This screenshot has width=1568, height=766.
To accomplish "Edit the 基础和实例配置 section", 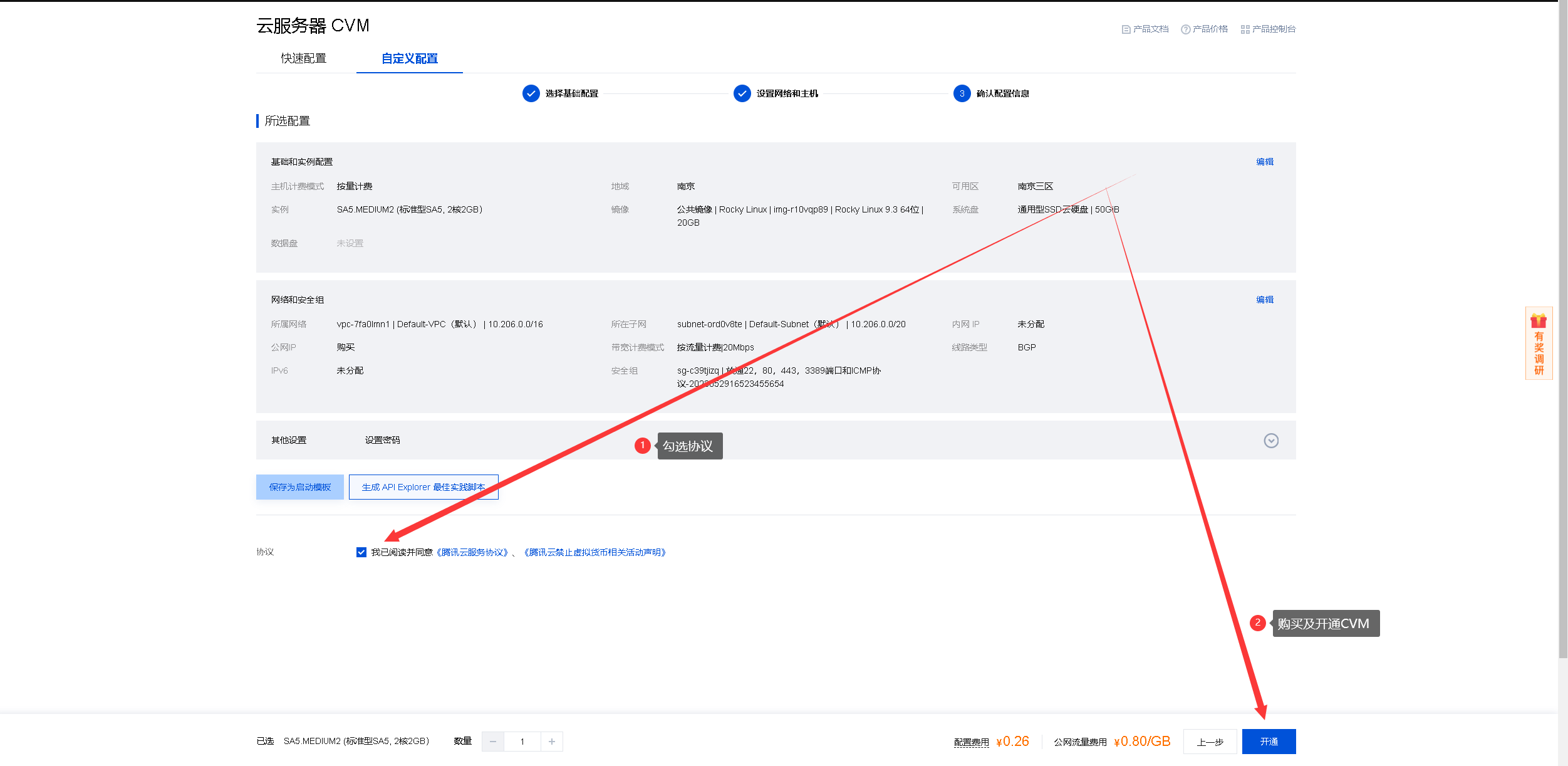I will (x=1264, y=162).
